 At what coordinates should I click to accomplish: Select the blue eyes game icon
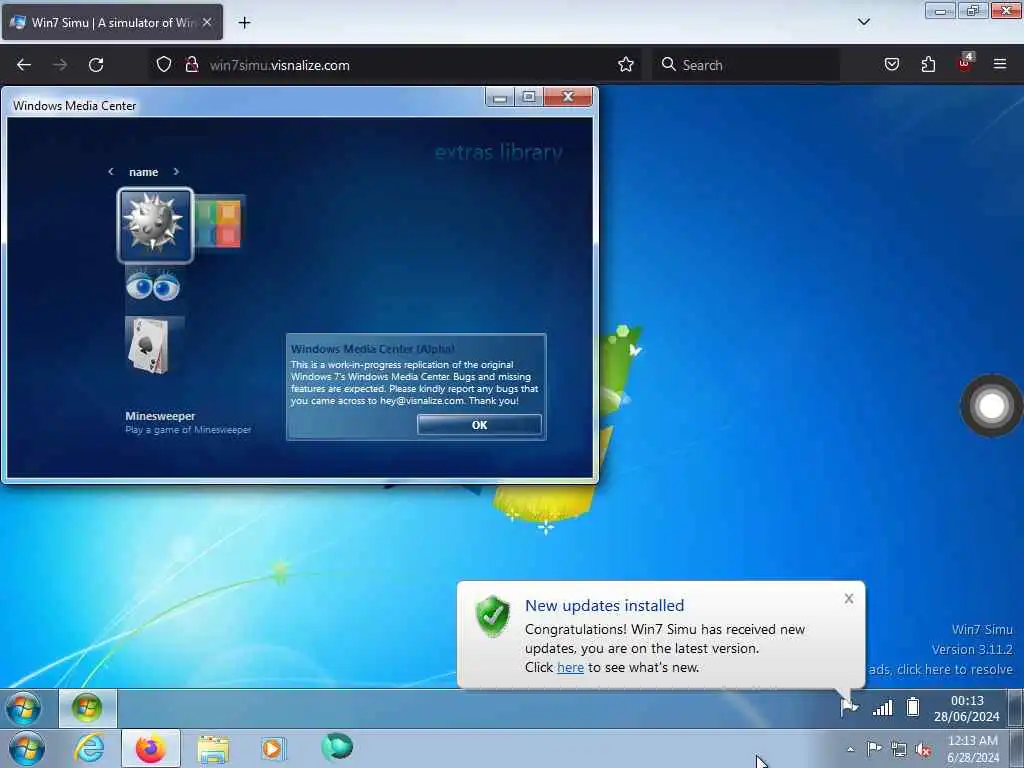click(x=153, y=287)
